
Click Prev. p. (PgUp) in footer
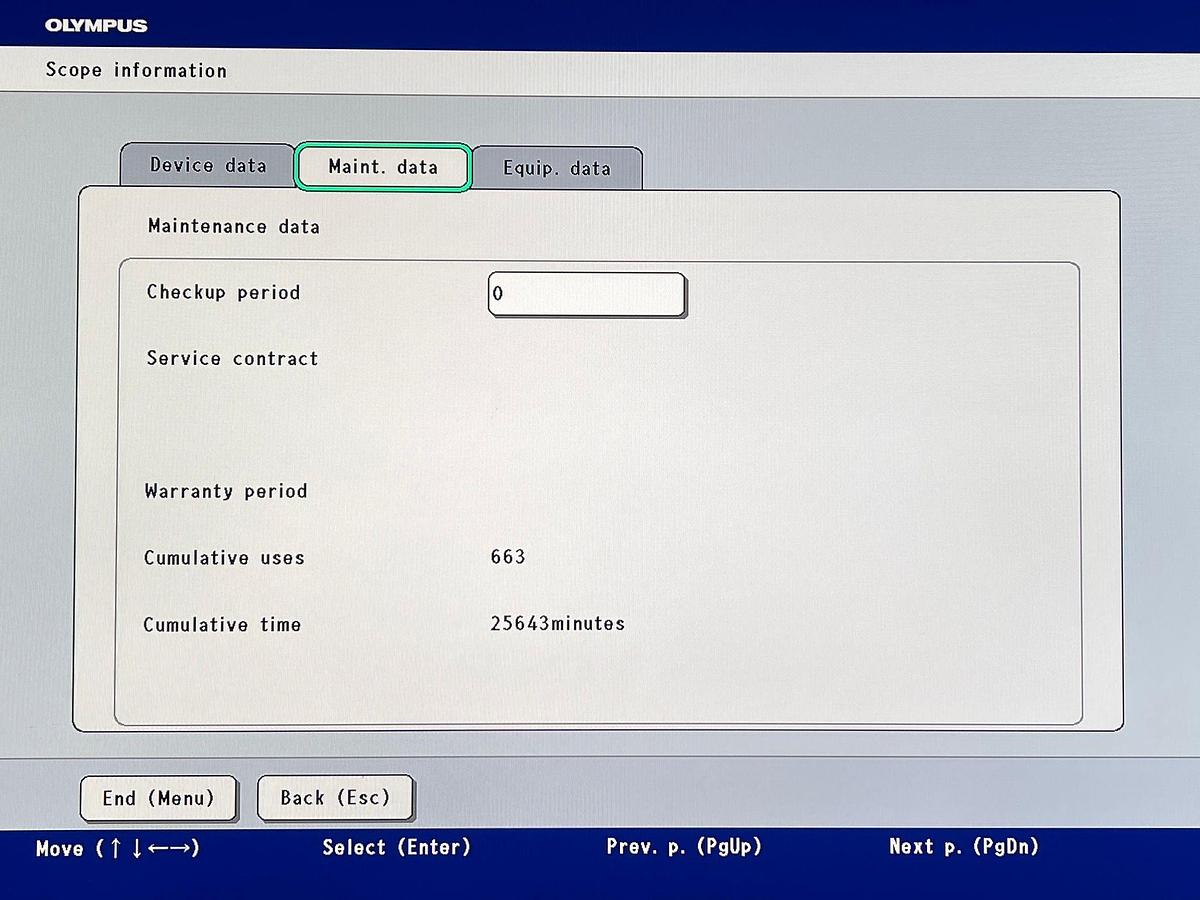(x=684, y=847)
